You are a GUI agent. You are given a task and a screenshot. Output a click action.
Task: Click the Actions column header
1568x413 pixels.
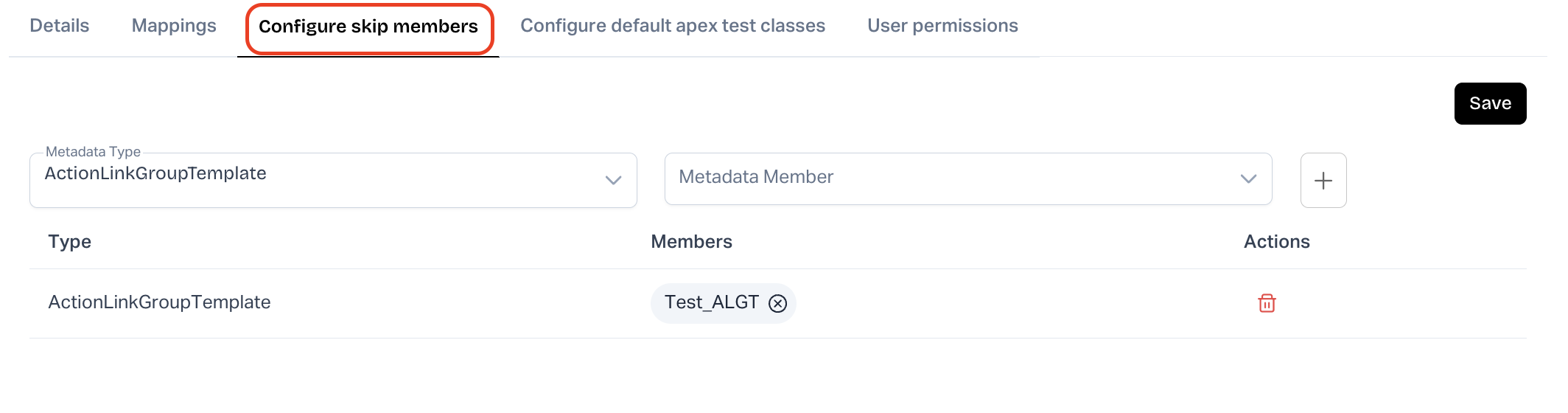pyautogui.click(x=1276, y=242)
